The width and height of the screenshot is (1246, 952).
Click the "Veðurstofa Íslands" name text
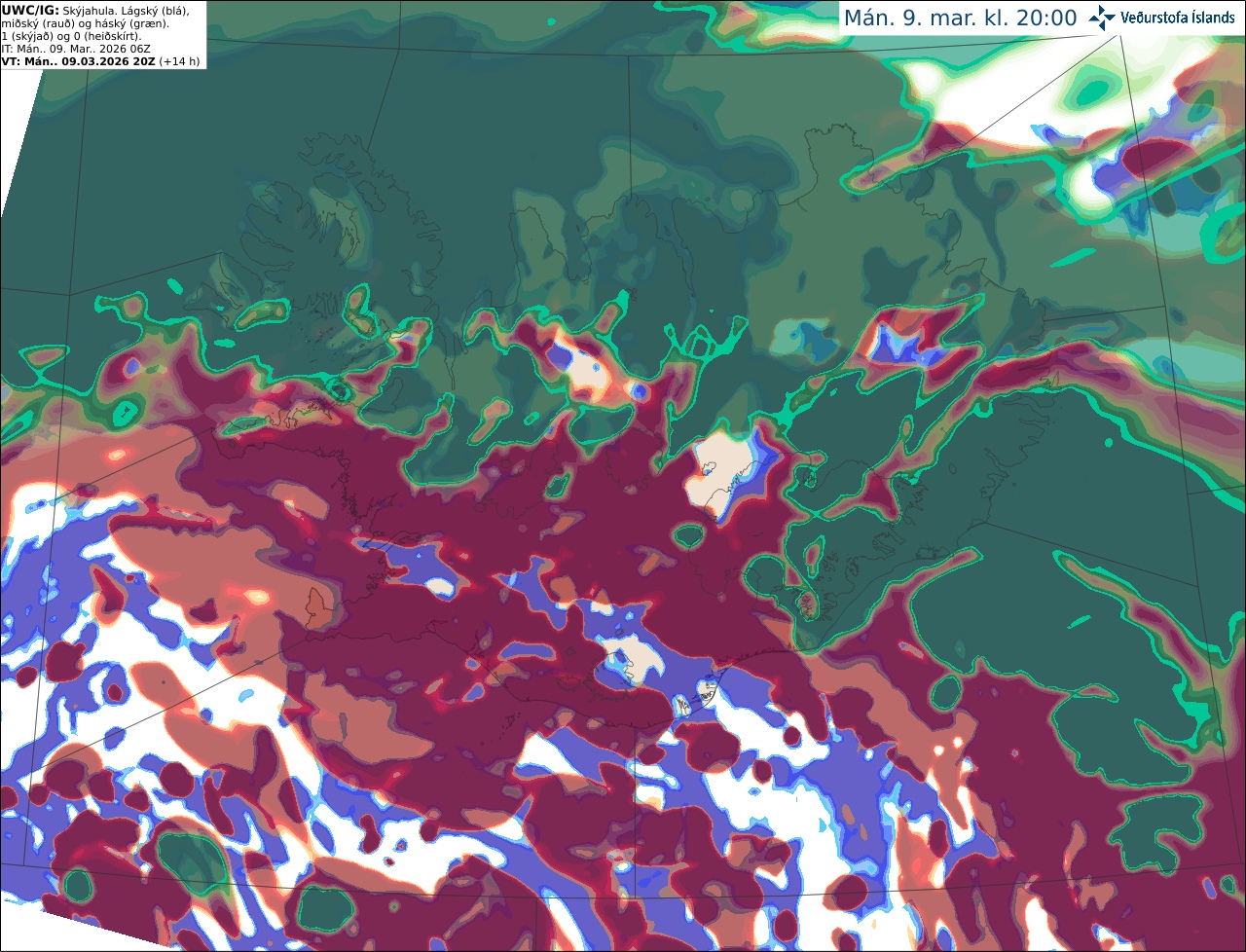1178,18
